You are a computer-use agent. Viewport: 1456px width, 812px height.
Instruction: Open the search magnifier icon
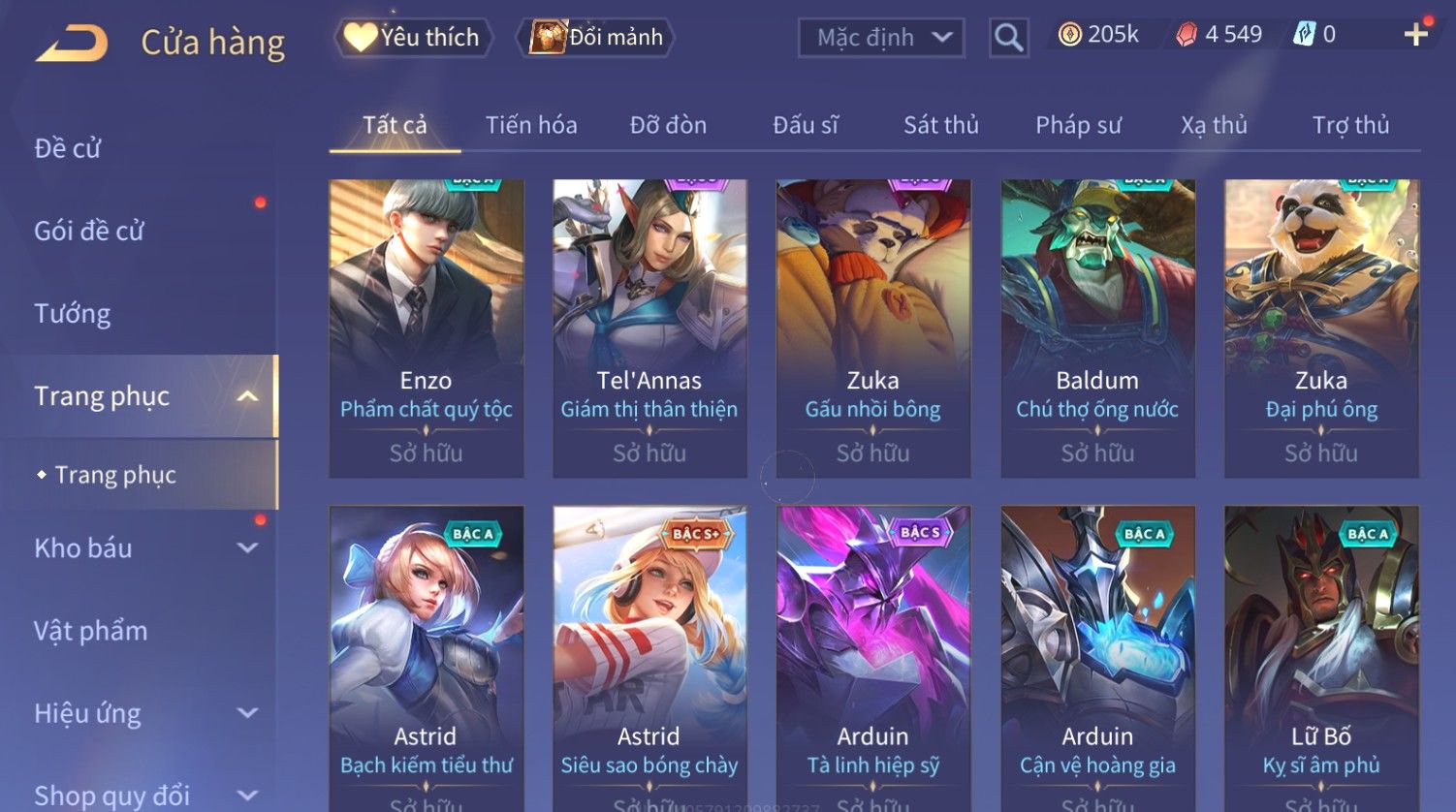[x=1009, y=38]
